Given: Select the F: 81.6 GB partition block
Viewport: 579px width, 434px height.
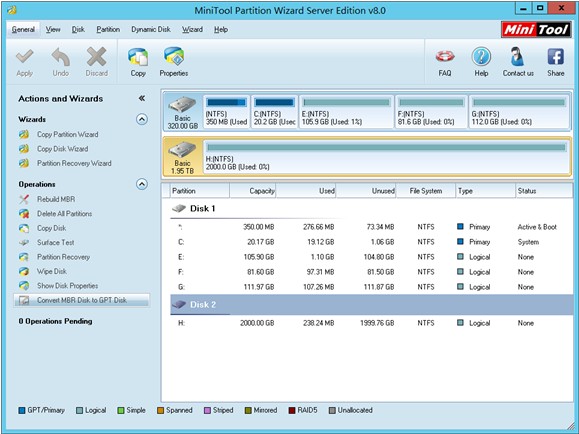Looking at the screenshot, I should (431, 112).
